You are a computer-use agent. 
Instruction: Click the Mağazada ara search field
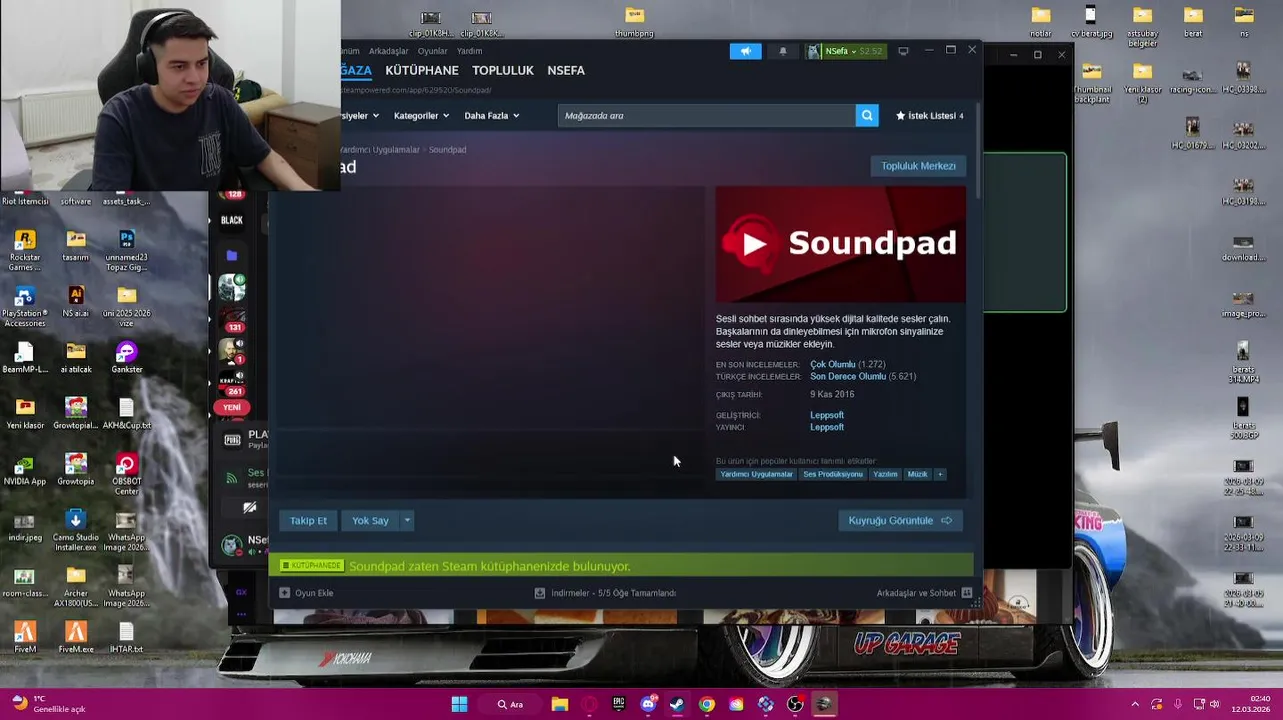click(x=706, y=116)
